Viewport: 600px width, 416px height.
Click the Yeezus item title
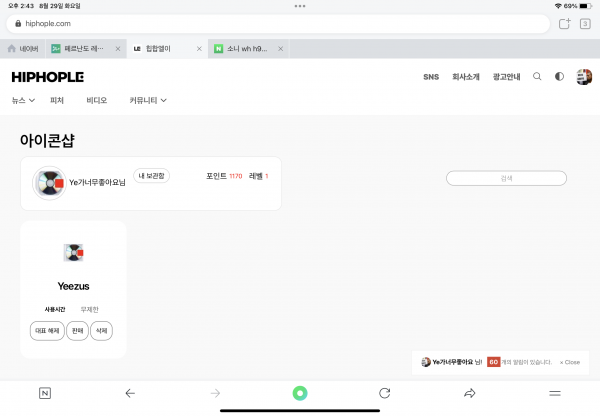click(73, 286)
